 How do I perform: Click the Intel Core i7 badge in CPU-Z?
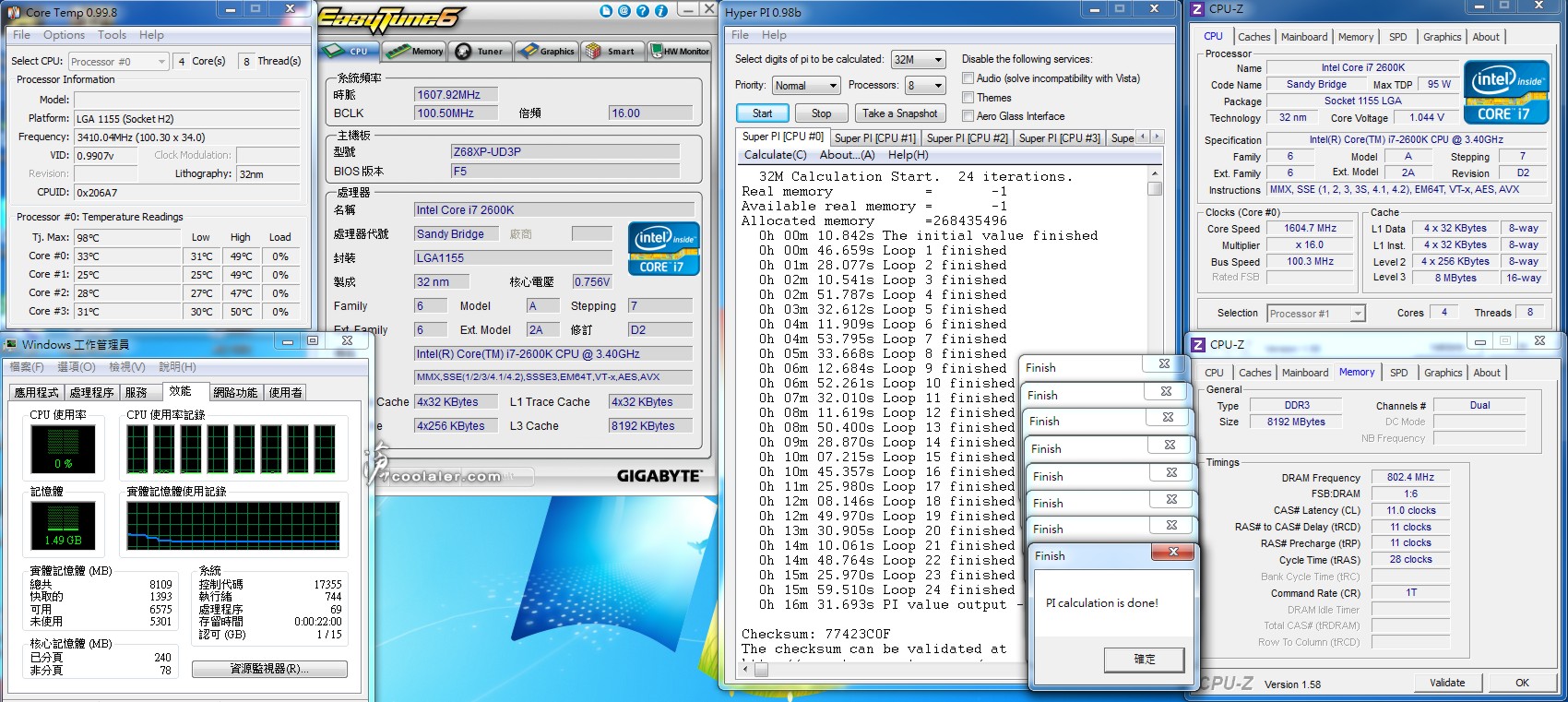click(1505, 92)
